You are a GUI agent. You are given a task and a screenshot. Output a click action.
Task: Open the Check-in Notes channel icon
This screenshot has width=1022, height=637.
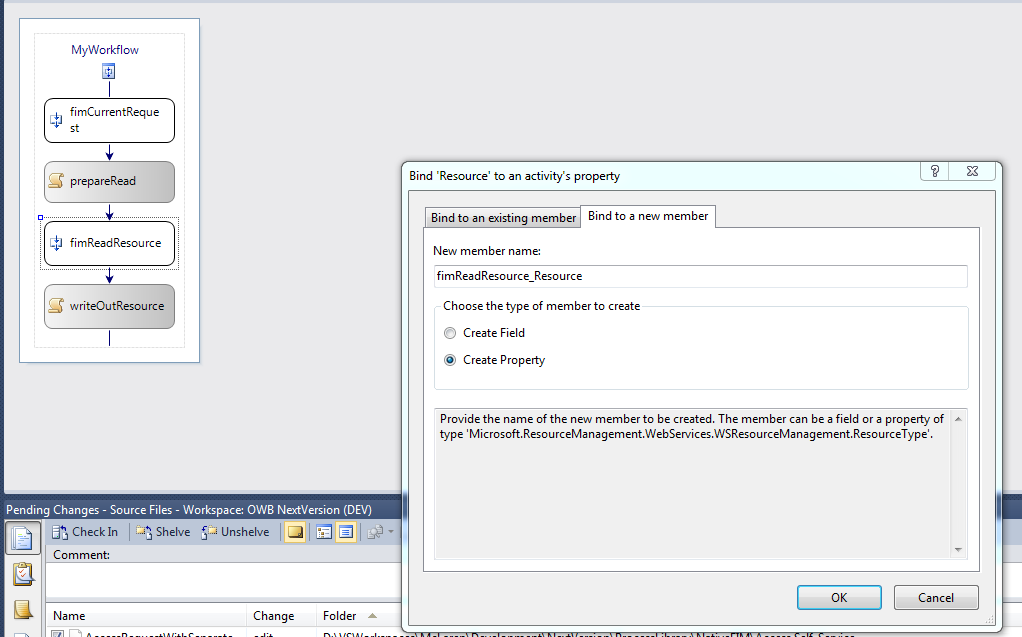tap(23, 609)
